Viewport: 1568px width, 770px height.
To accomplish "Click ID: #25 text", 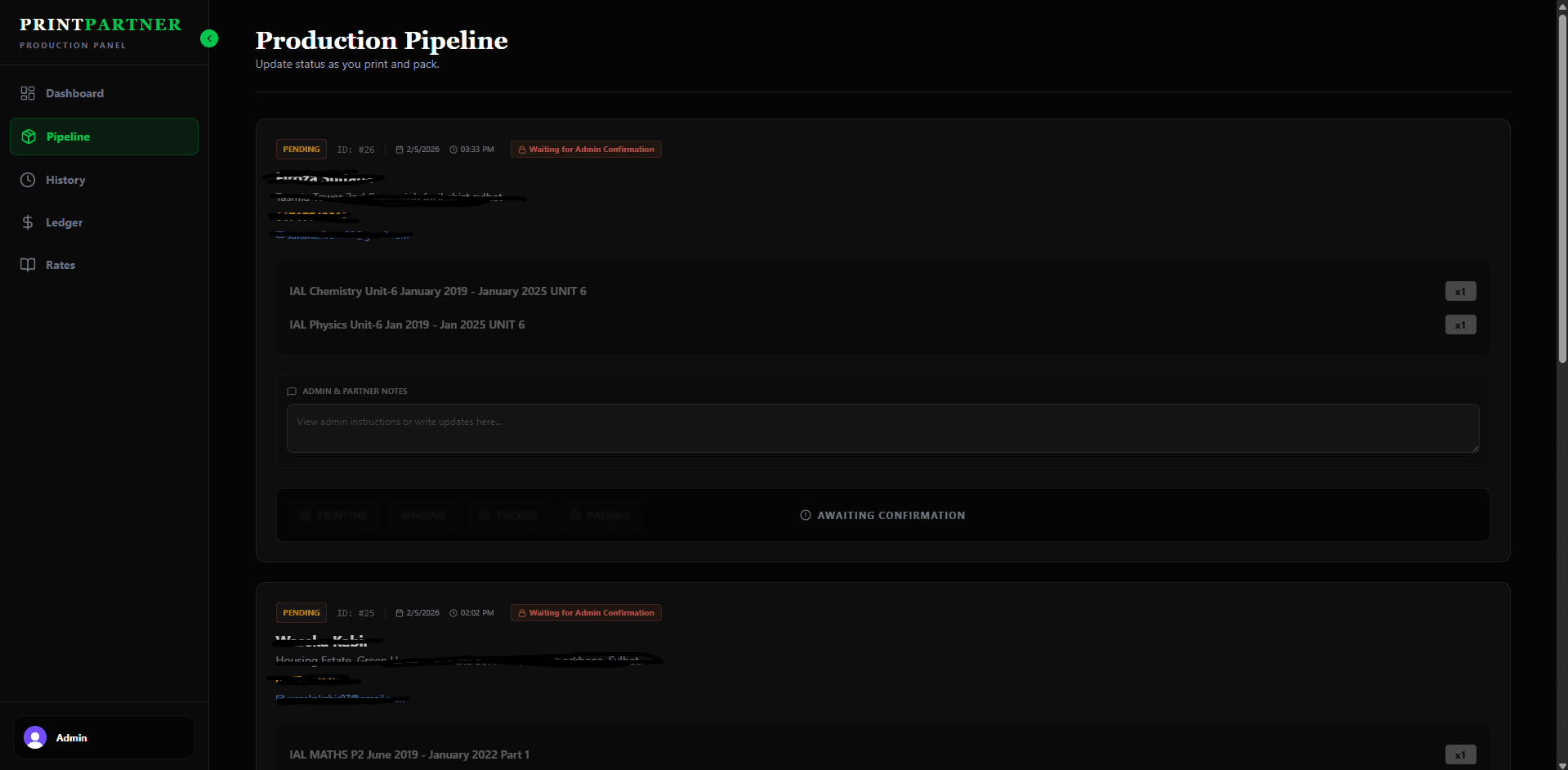I will [355, 613].
